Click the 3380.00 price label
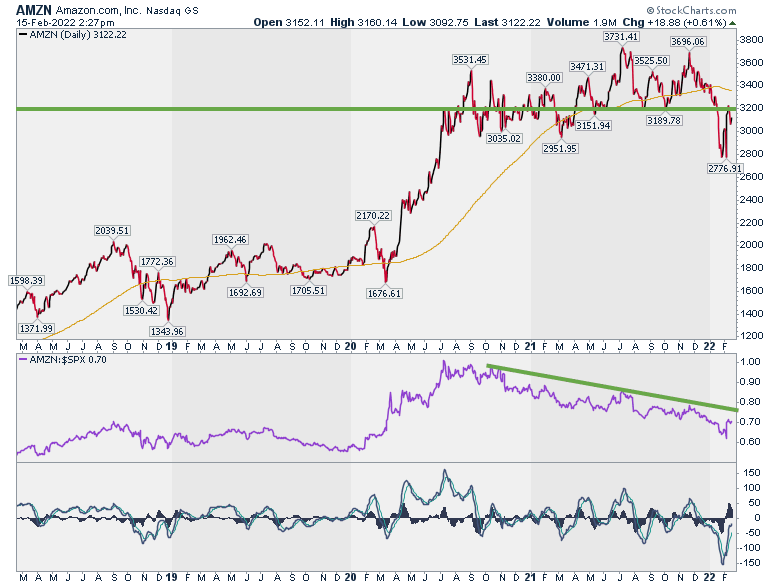The height and width of the screenshot is (586, 780). tap(544, 77)
